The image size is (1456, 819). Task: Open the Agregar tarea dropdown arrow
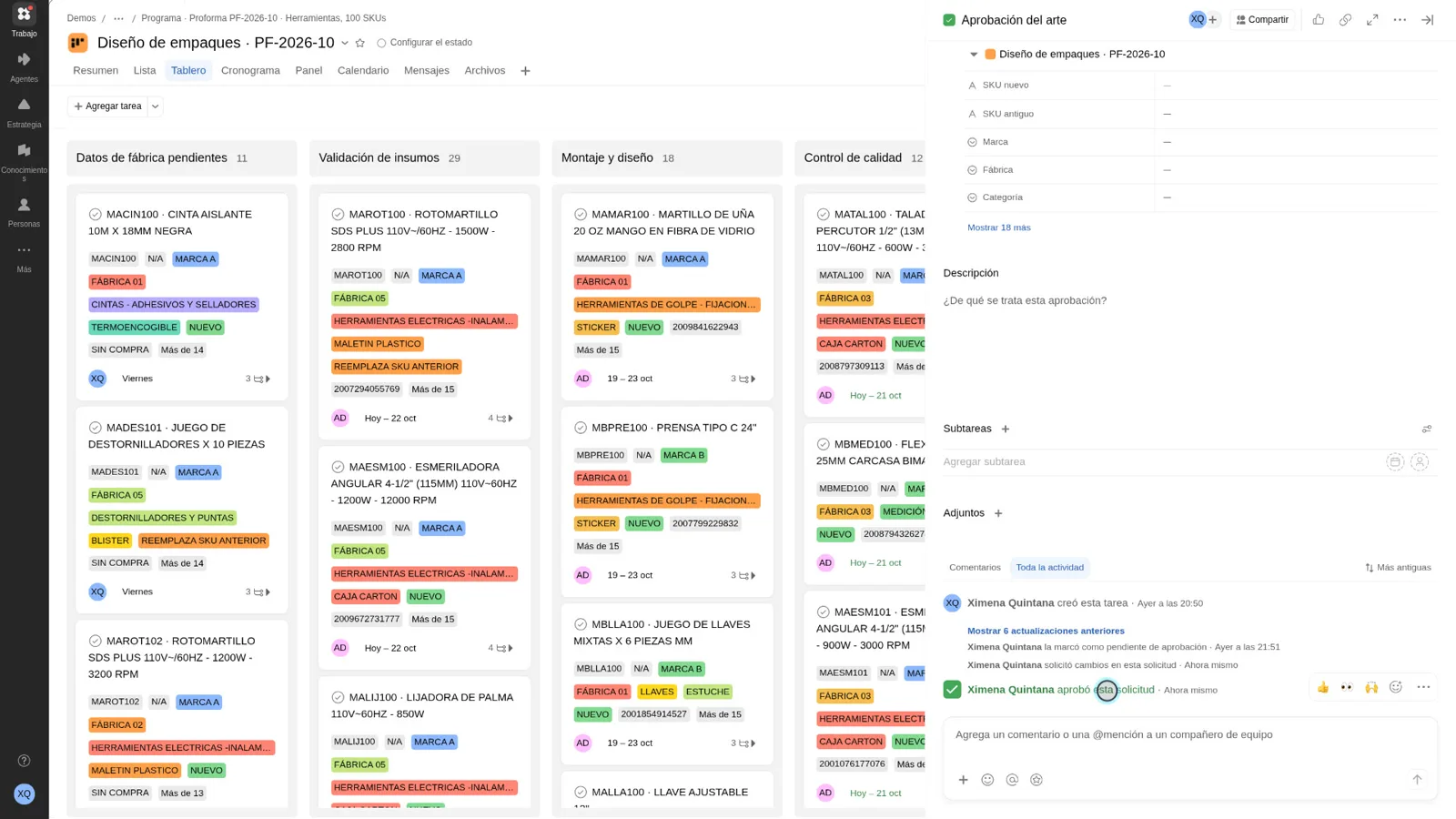(x=156, y=106)
